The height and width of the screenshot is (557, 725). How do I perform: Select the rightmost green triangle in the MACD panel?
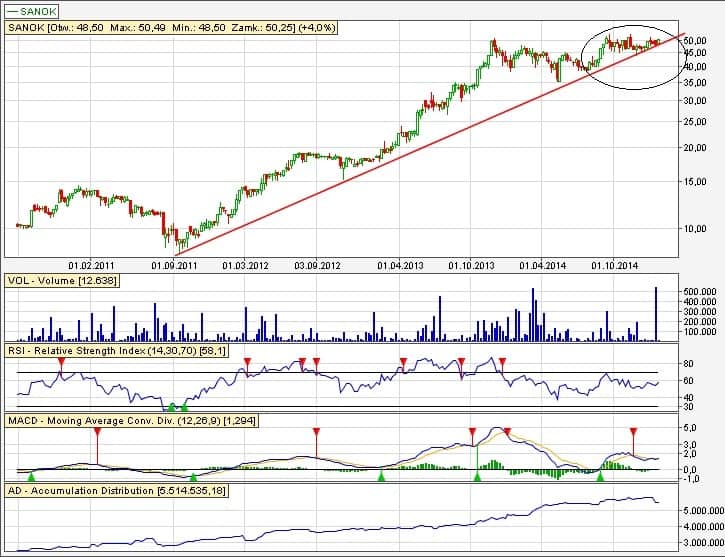pyautogui.click(x=600, y=478)
